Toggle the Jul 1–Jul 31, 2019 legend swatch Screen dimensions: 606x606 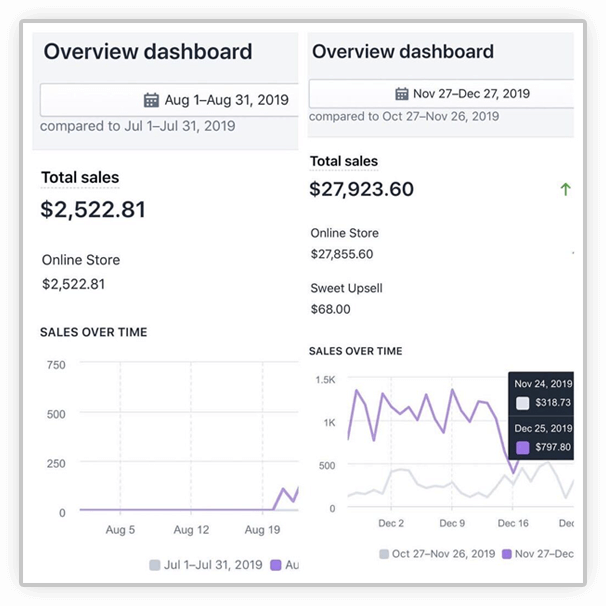point(155,565)
